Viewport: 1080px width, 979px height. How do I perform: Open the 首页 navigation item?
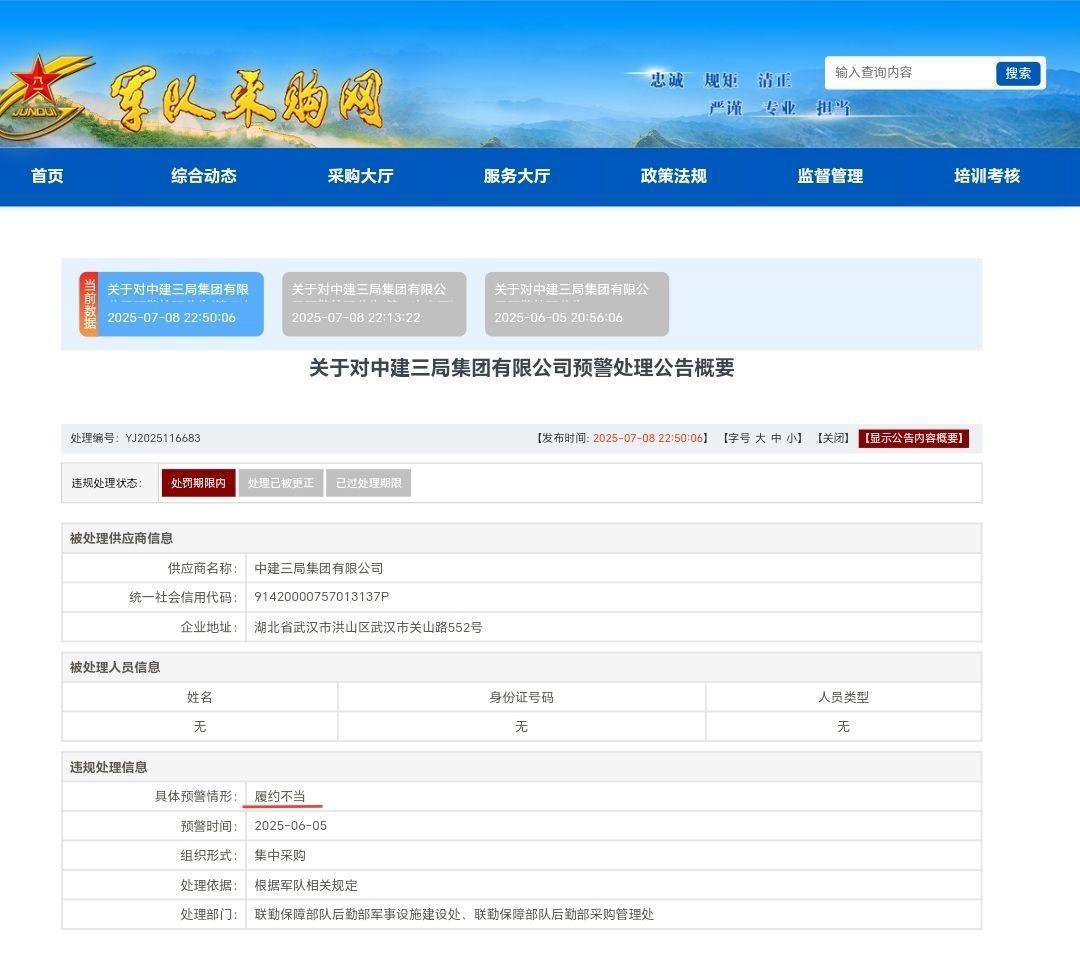tap(47, 176)
